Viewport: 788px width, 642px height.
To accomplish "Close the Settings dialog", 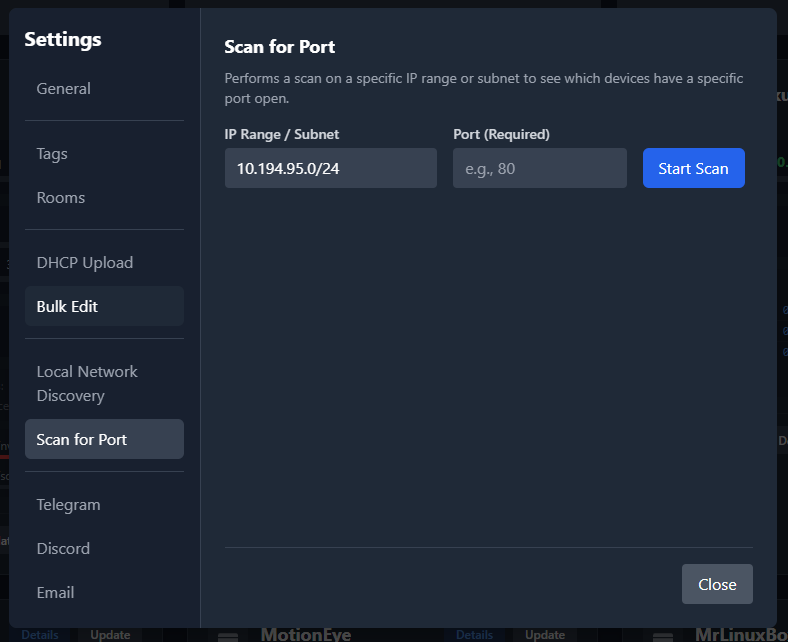I will [716, 584].
